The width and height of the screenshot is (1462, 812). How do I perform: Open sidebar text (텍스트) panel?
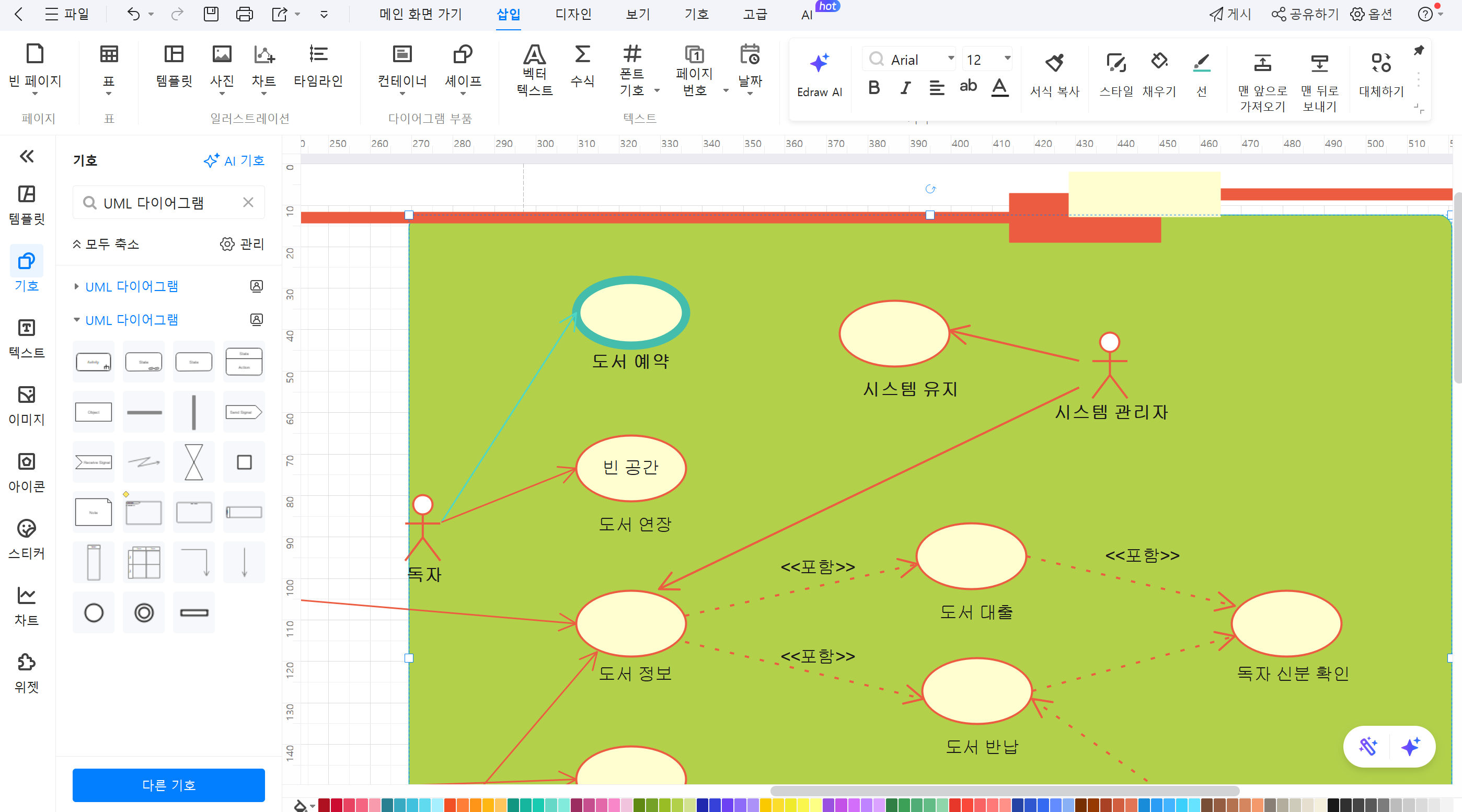click(x=27, y=338)
